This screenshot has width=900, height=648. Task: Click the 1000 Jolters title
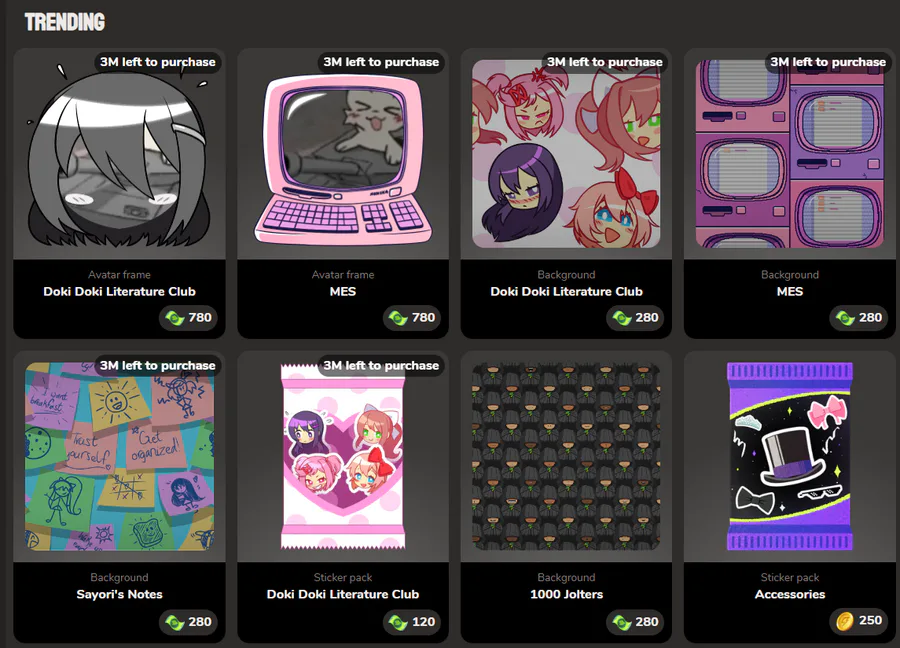[x=567, y=594]
